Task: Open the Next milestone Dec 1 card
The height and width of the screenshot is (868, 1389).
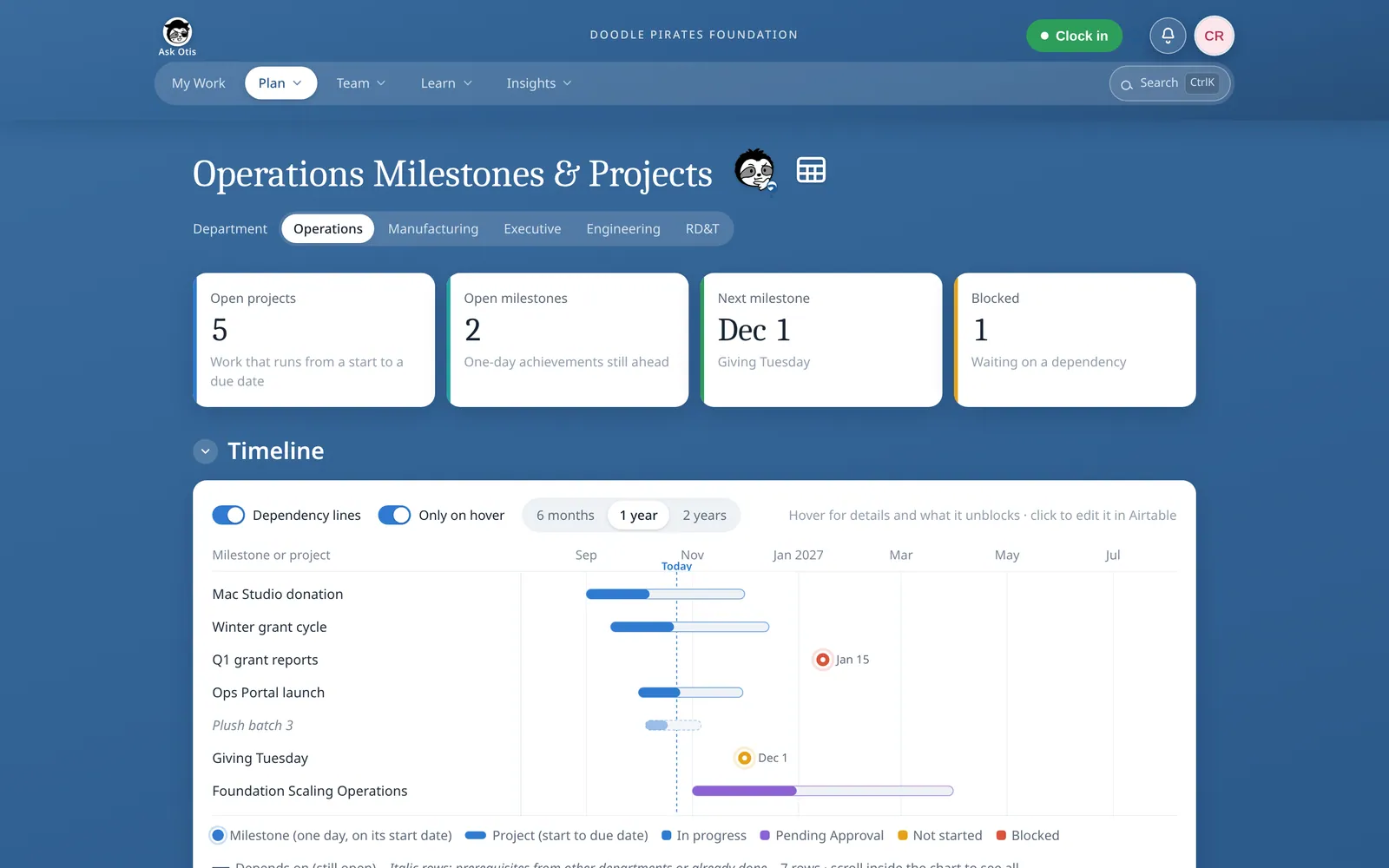Action: [821, 340]
